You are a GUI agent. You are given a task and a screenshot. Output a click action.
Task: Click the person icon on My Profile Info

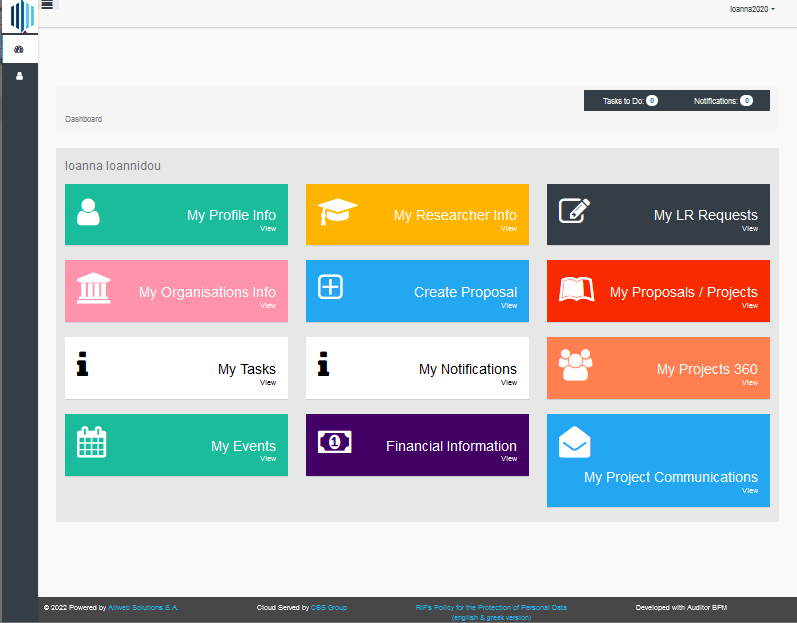coord(88,212)
